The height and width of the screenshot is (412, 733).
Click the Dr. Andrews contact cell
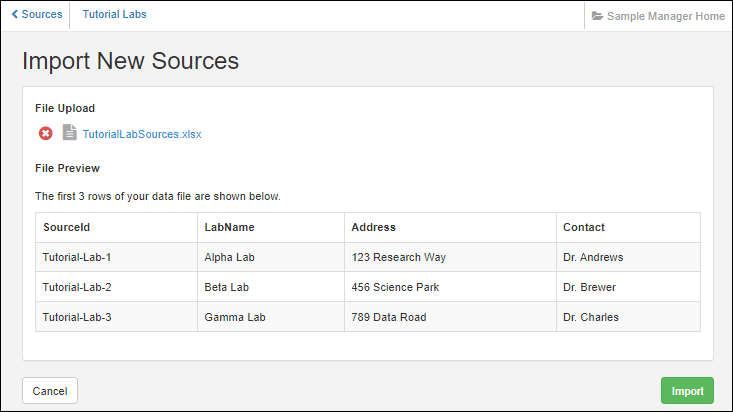(x=593, y=257)
